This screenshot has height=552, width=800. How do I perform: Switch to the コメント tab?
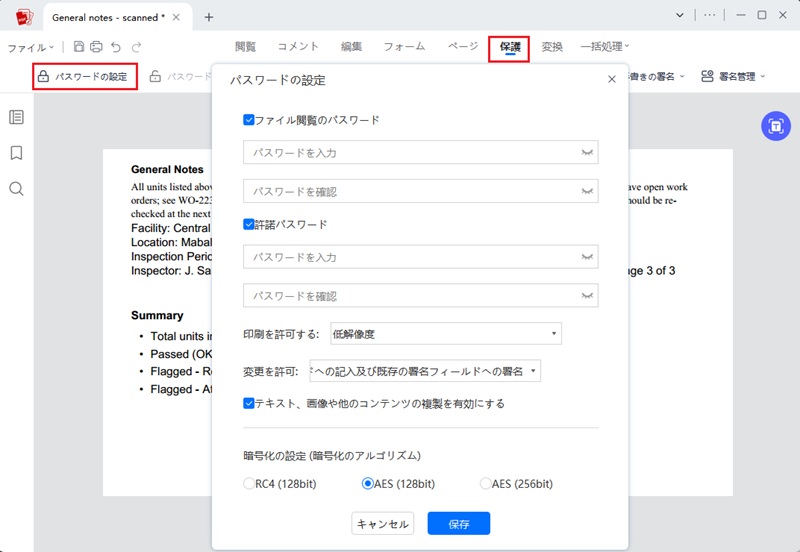click(x=298, y=46)
